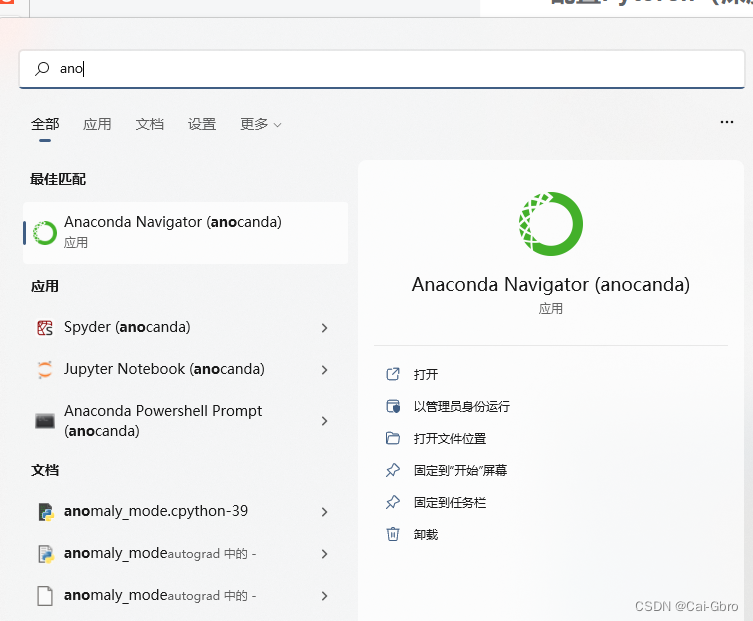753x621 pixels.
Task: Choose 卸载 to uninstall
Action: (x=426, y=534)
